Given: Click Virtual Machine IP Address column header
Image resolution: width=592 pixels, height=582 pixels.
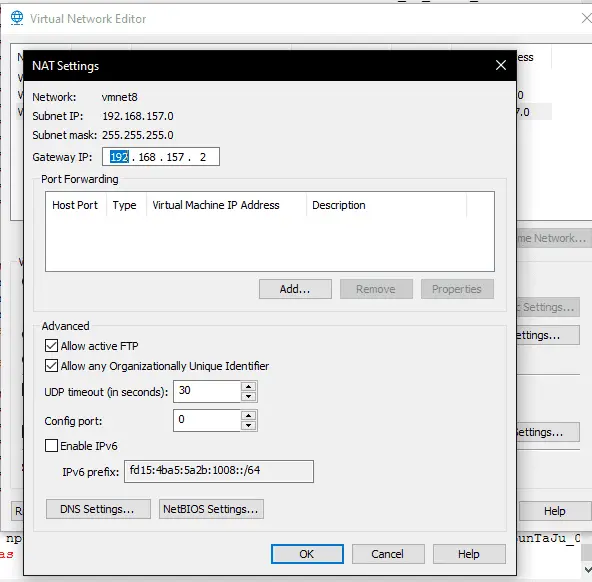Looking at the screenshot, I should tap(226, 205).
